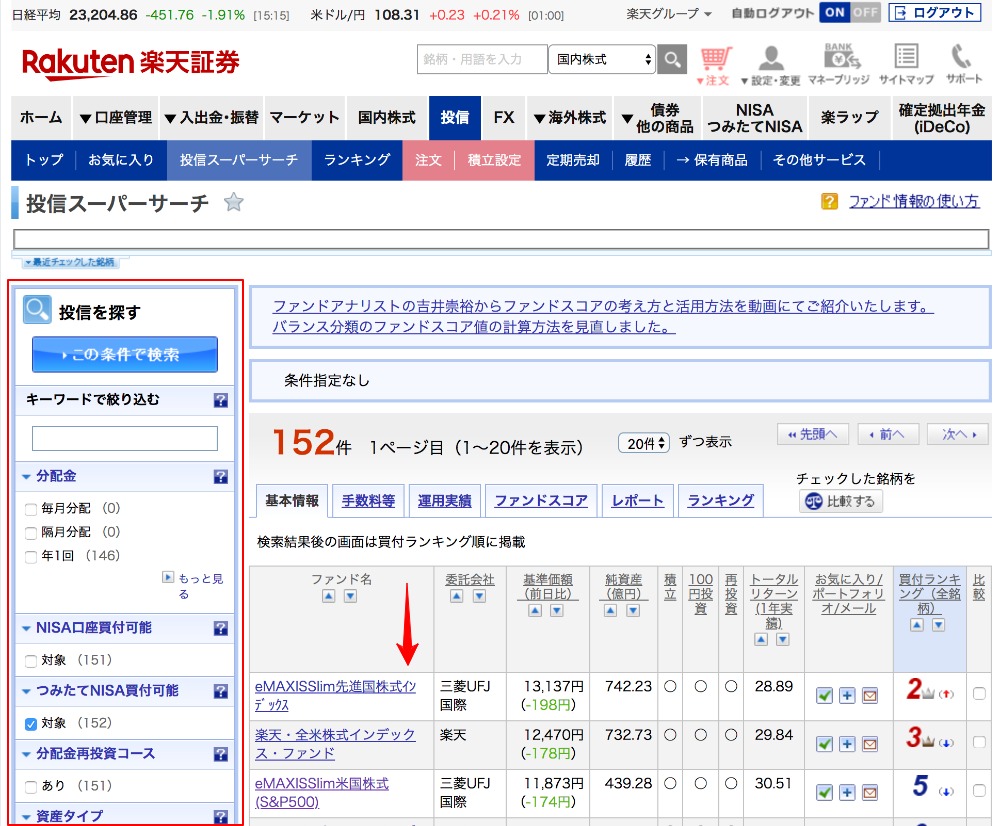Click the ログアウト button
This screenshot has width=1000, height=826.
(x=934, y=13)
